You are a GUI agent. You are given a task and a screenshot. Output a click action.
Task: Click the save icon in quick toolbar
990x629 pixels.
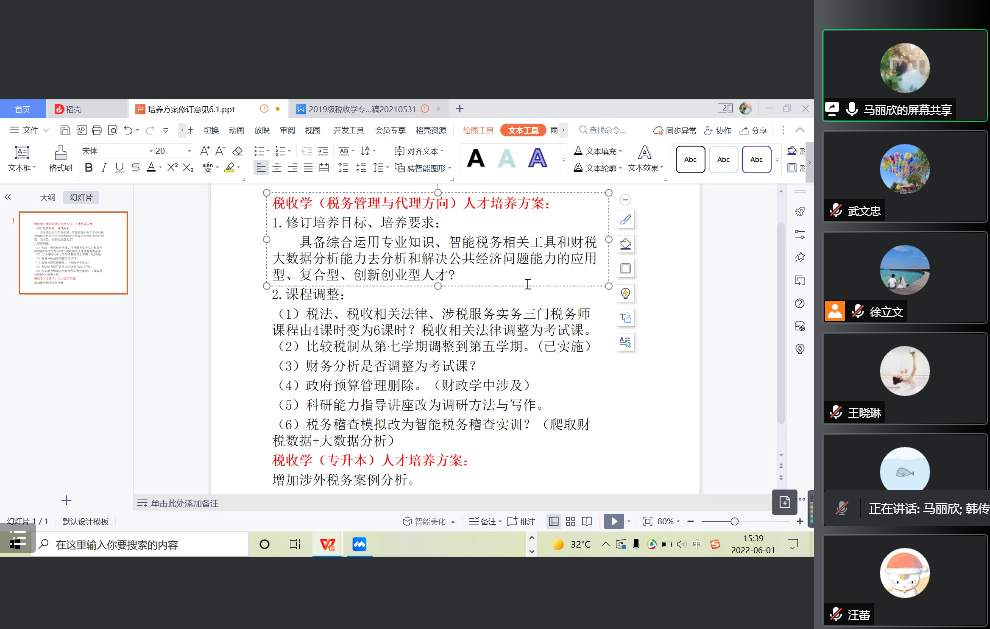[63, 130]
